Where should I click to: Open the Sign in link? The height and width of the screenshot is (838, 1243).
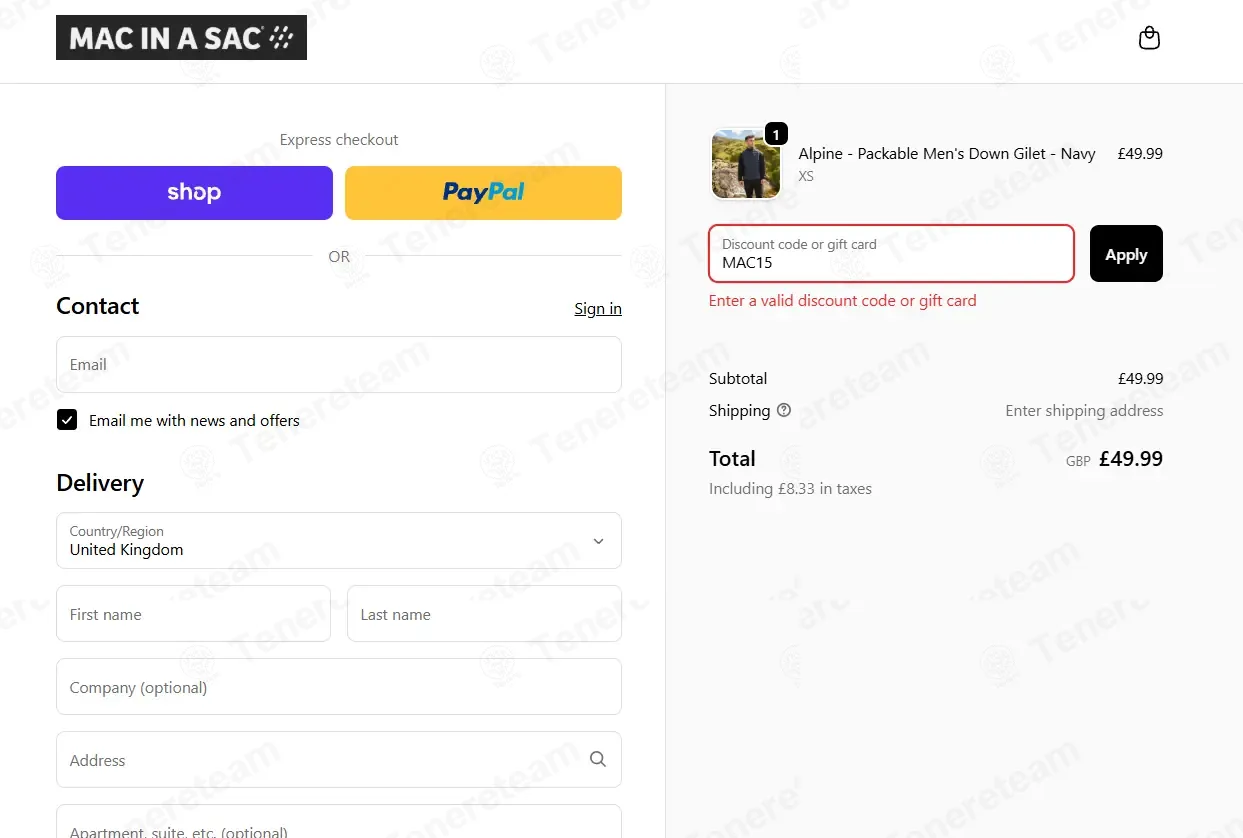click(x=598, y=308)
